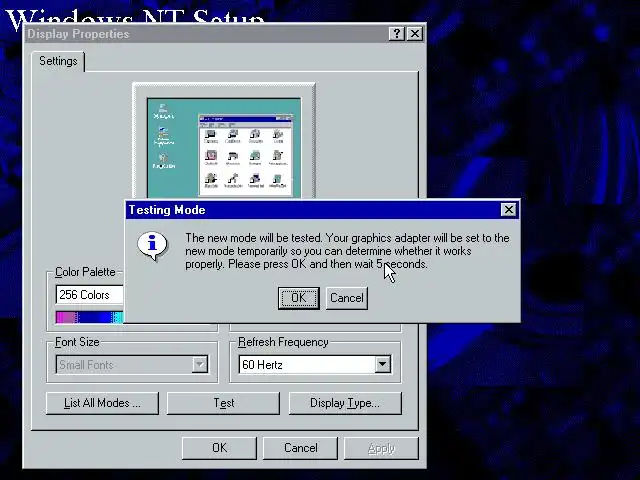640x480 pixels.
Task: Click the Refresh Frequency group label
Action: [x=283, y=342]
